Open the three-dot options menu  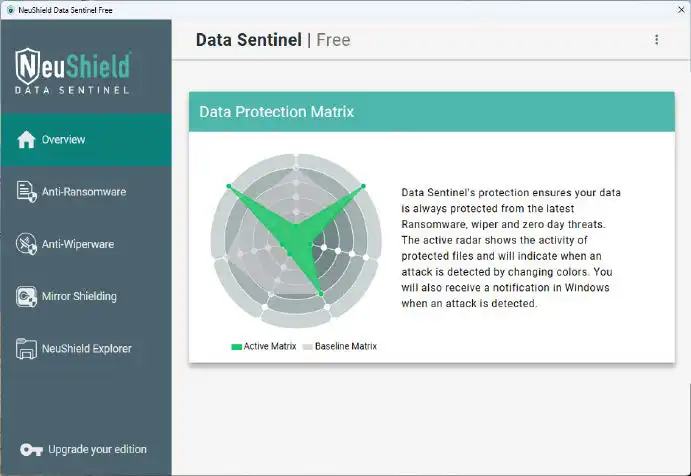[657, 40]
